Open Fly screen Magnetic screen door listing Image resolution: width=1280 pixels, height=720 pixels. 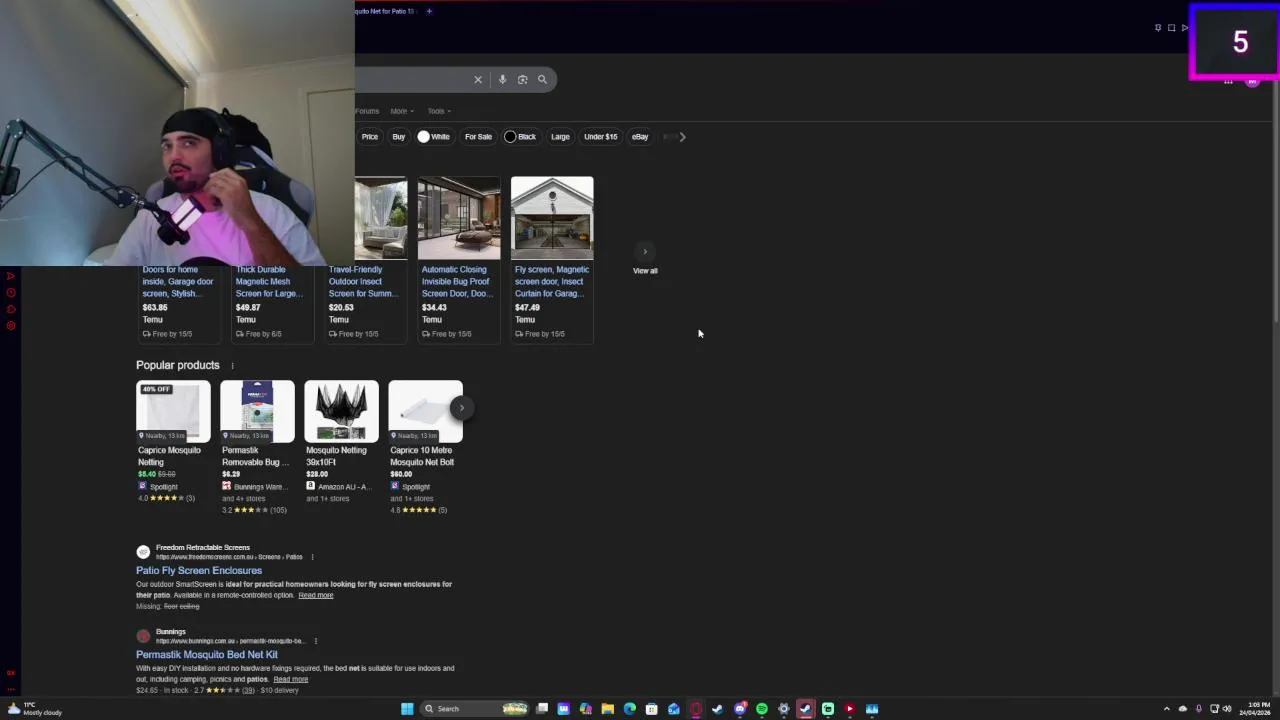pos(552,282)
